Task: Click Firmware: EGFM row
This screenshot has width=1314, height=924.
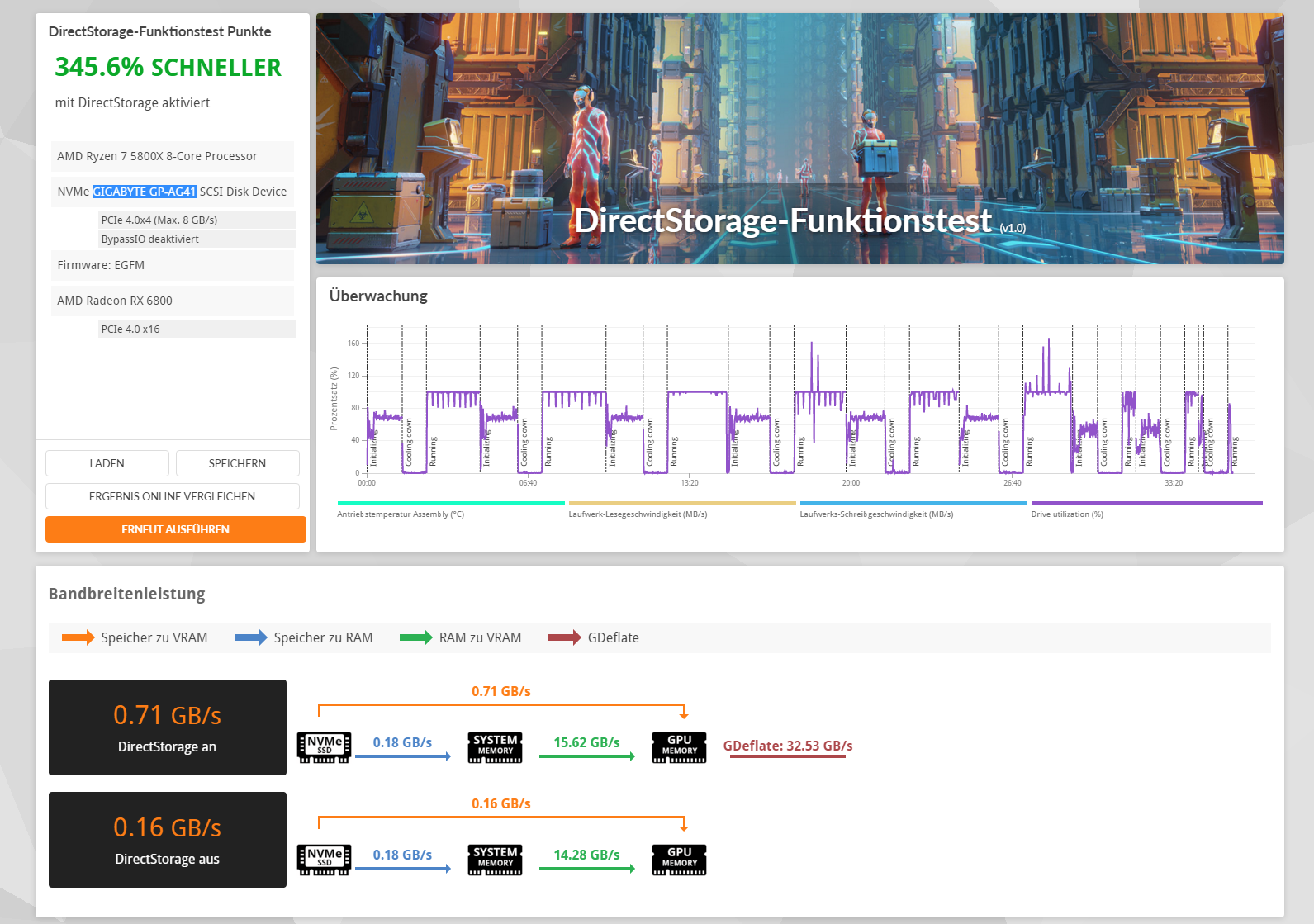Action: (x=173, y=265)
